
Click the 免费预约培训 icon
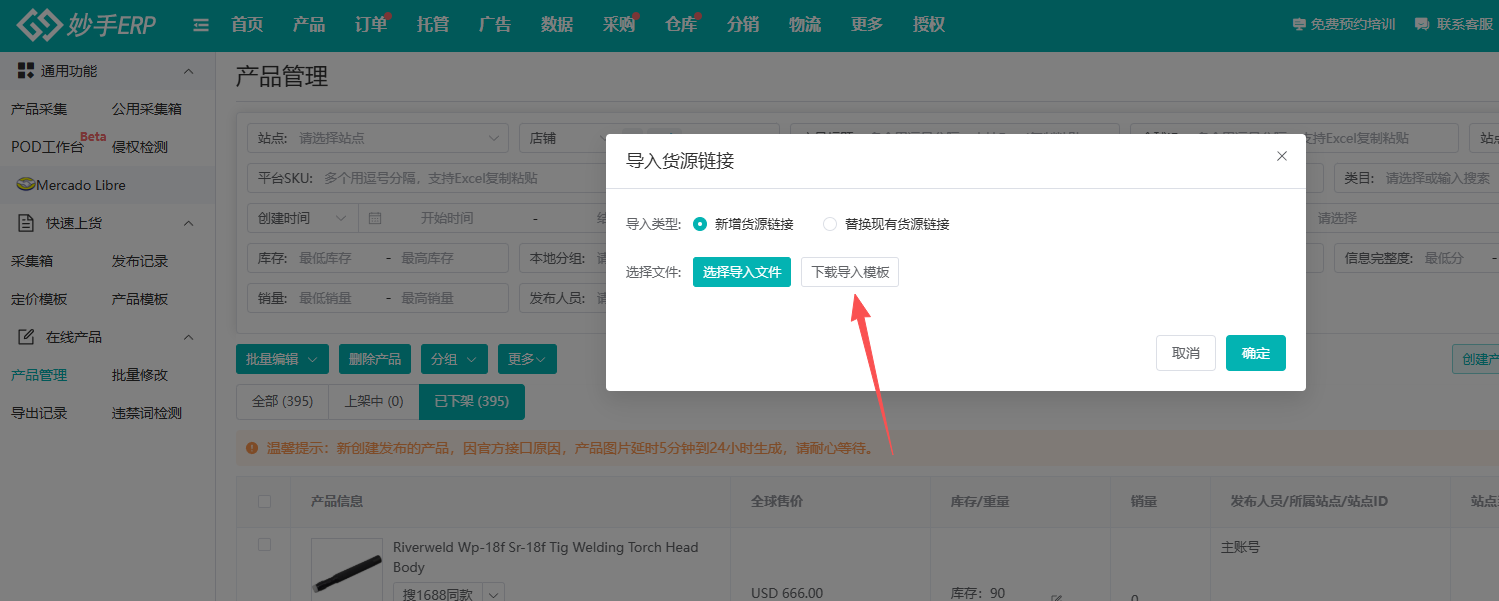(1299, 25)
